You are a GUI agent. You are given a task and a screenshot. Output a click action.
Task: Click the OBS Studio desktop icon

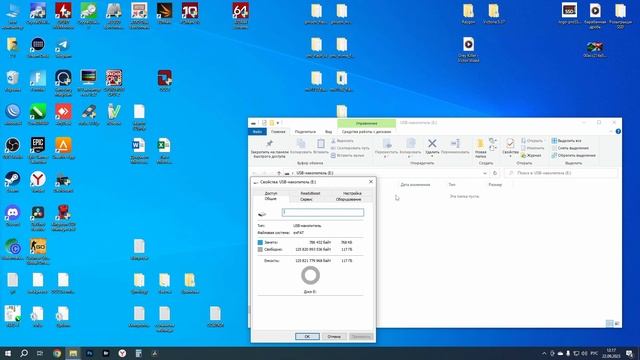[x=13, y=148]
